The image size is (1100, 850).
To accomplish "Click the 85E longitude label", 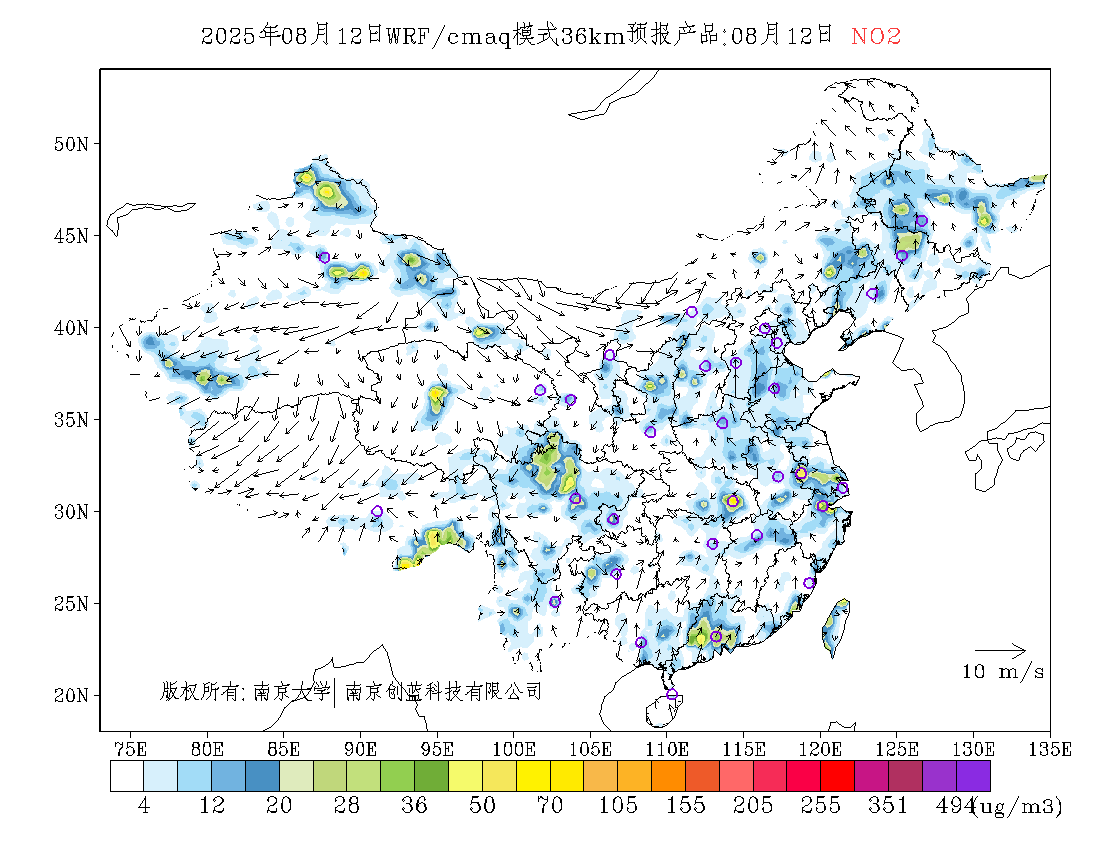I will tap(283, 750).
